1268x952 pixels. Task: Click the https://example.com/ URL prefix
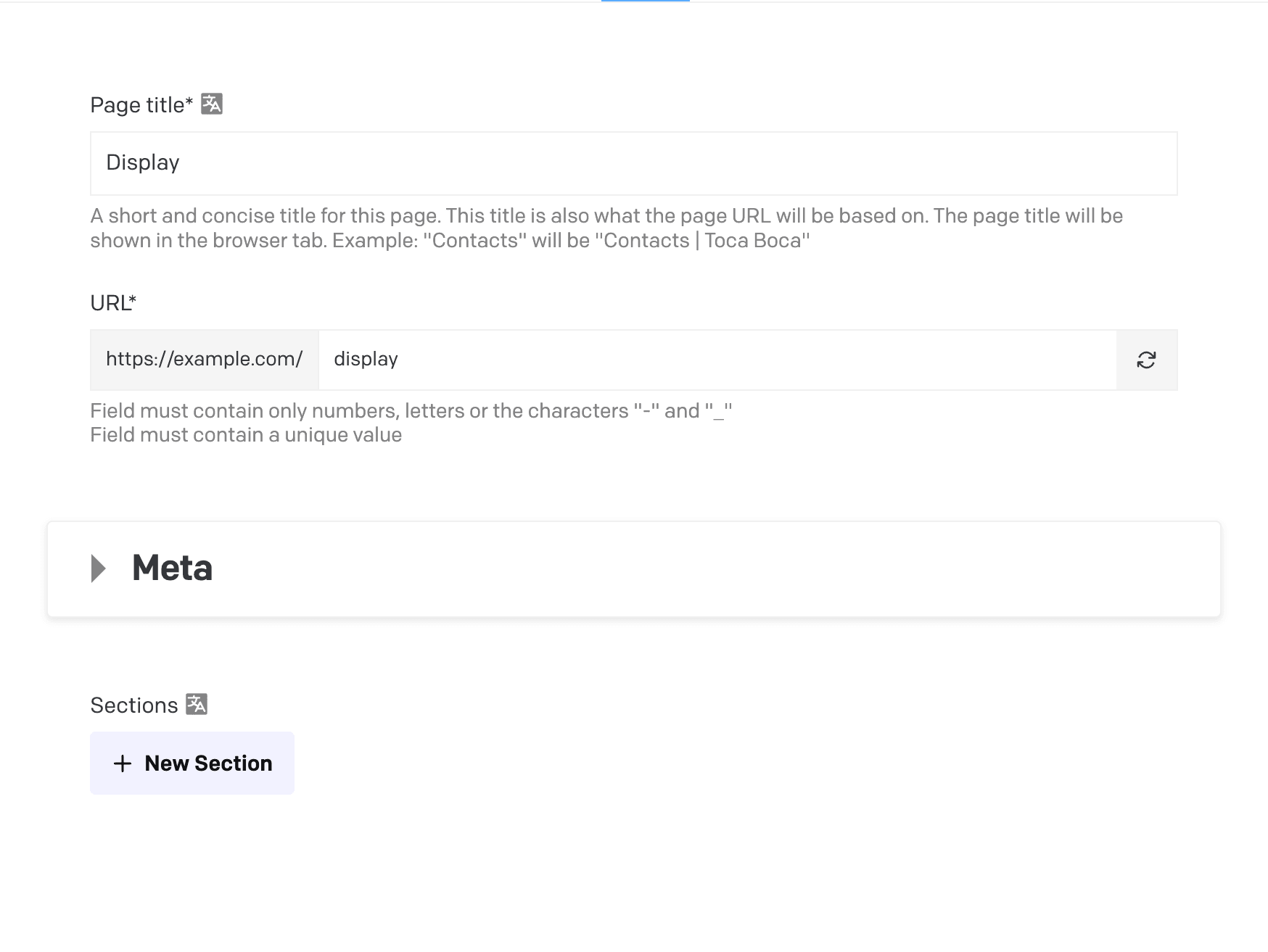204,360
